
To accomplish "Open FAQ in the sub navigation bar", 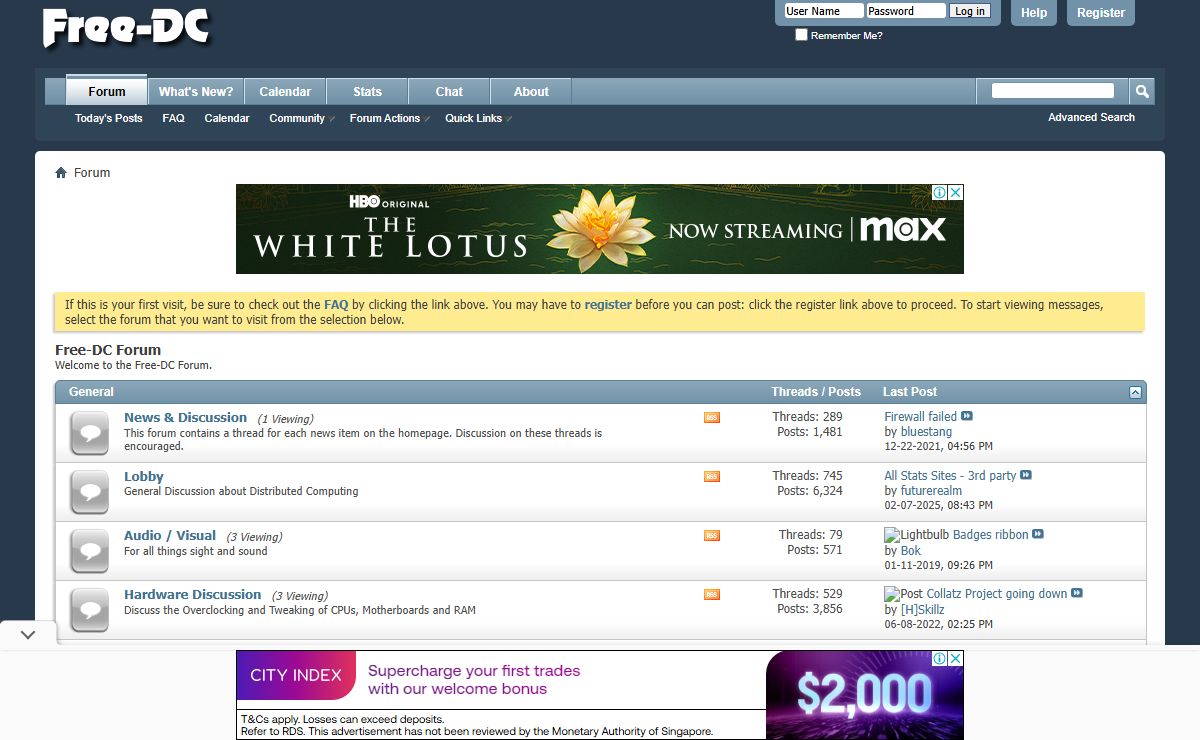I will (173, 118).
